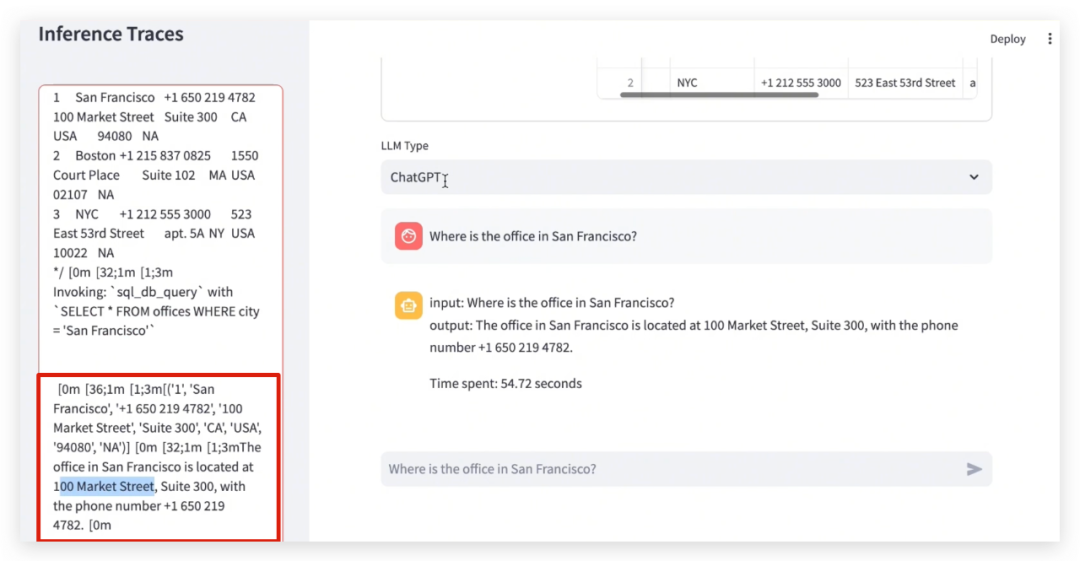1080x561 pixels.
Task: Click the highlighted 100 Market Street text
Action: pos(107,487)
